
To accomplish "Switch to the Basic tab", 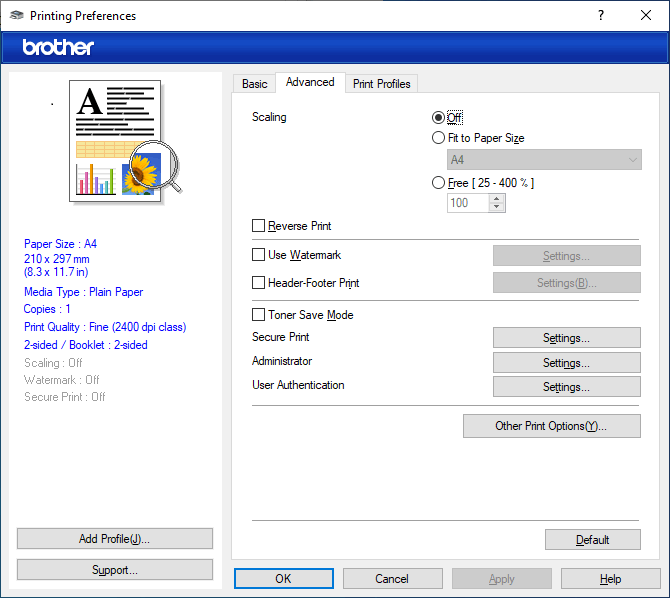I will tap(255, 84).
